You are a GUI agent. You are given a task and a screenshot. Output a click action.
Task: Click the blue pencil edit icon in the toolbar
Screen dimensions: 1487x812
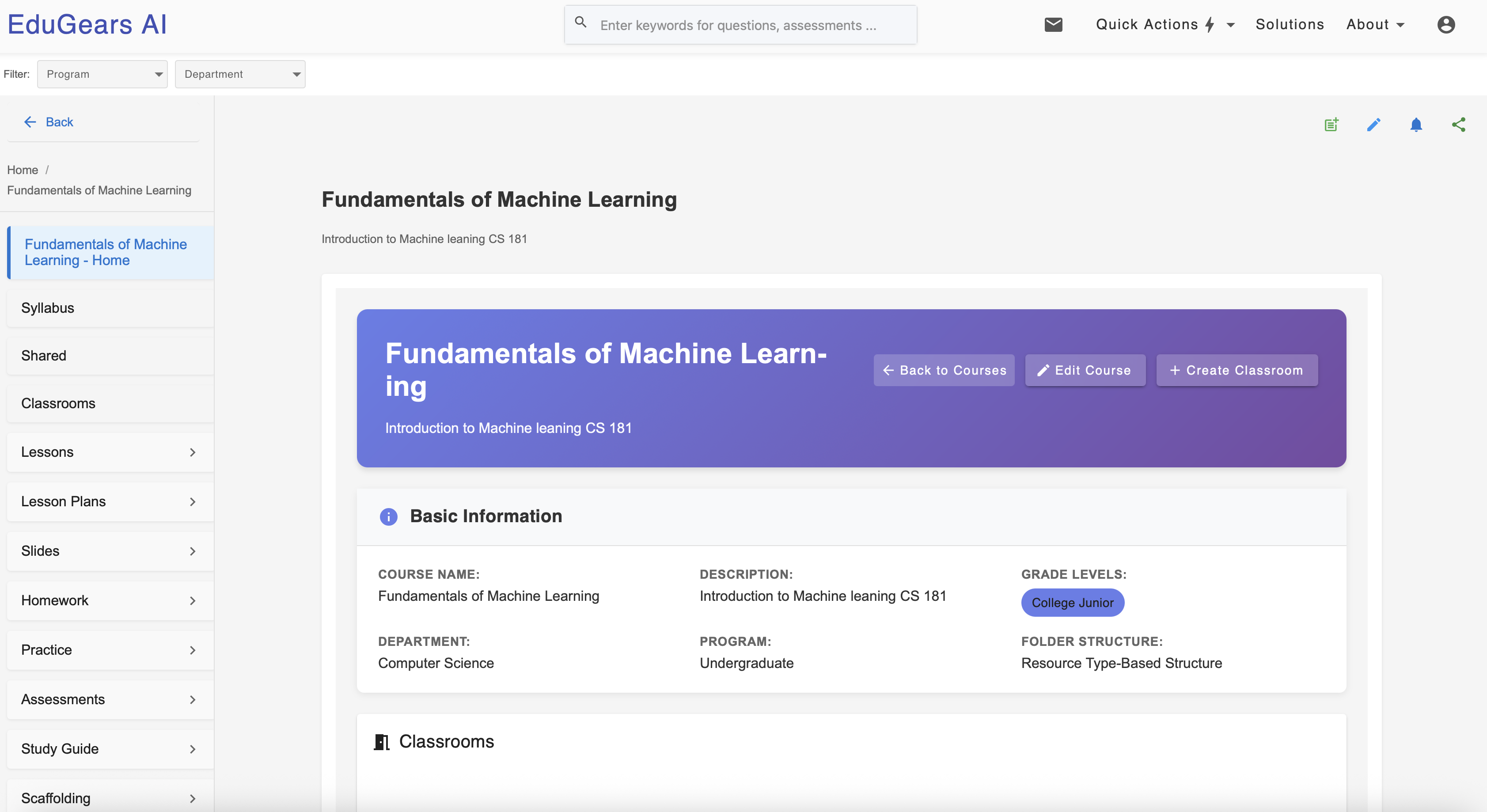click(1374, 125)
